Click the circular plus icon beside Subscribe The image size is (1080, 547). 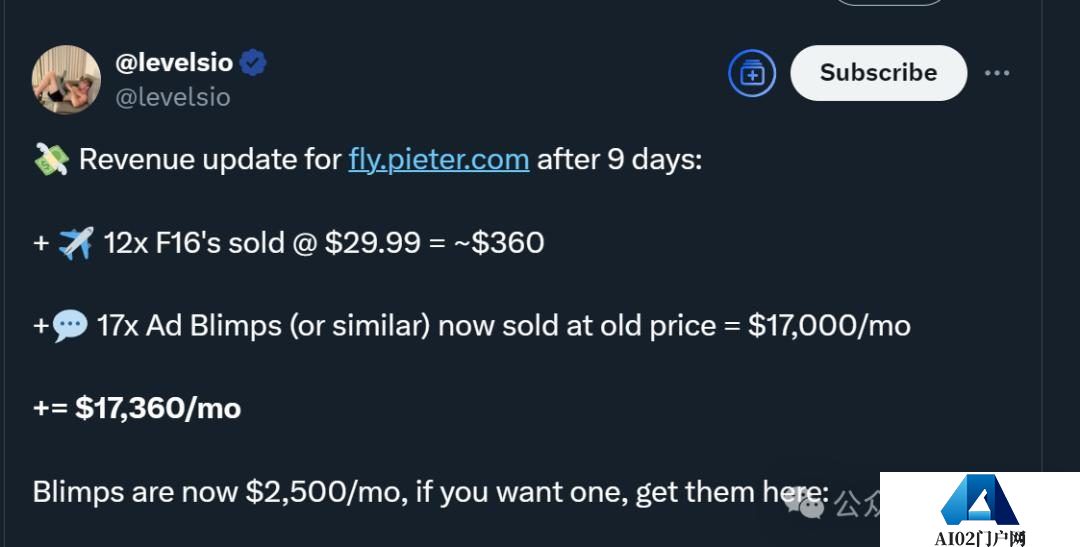click(x=752, y=73)
